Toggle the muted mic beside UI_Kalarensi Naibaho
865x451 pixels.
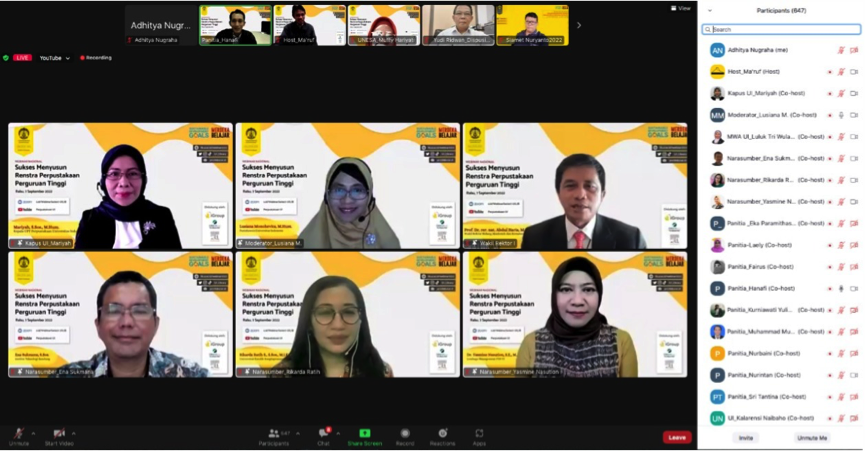pyautogui.click(x=841, y=418)
